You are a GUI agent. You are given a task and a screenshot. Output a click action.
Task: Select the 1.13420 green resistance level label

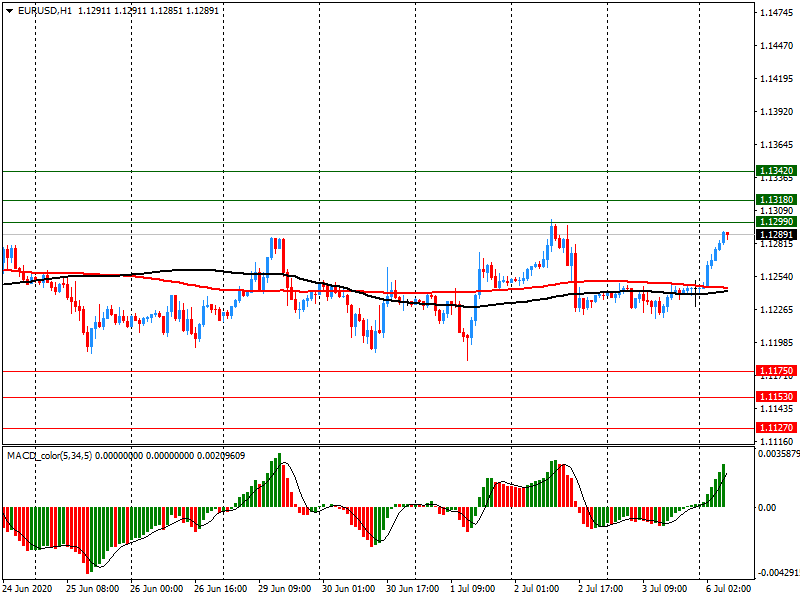[x=776, y=171]
